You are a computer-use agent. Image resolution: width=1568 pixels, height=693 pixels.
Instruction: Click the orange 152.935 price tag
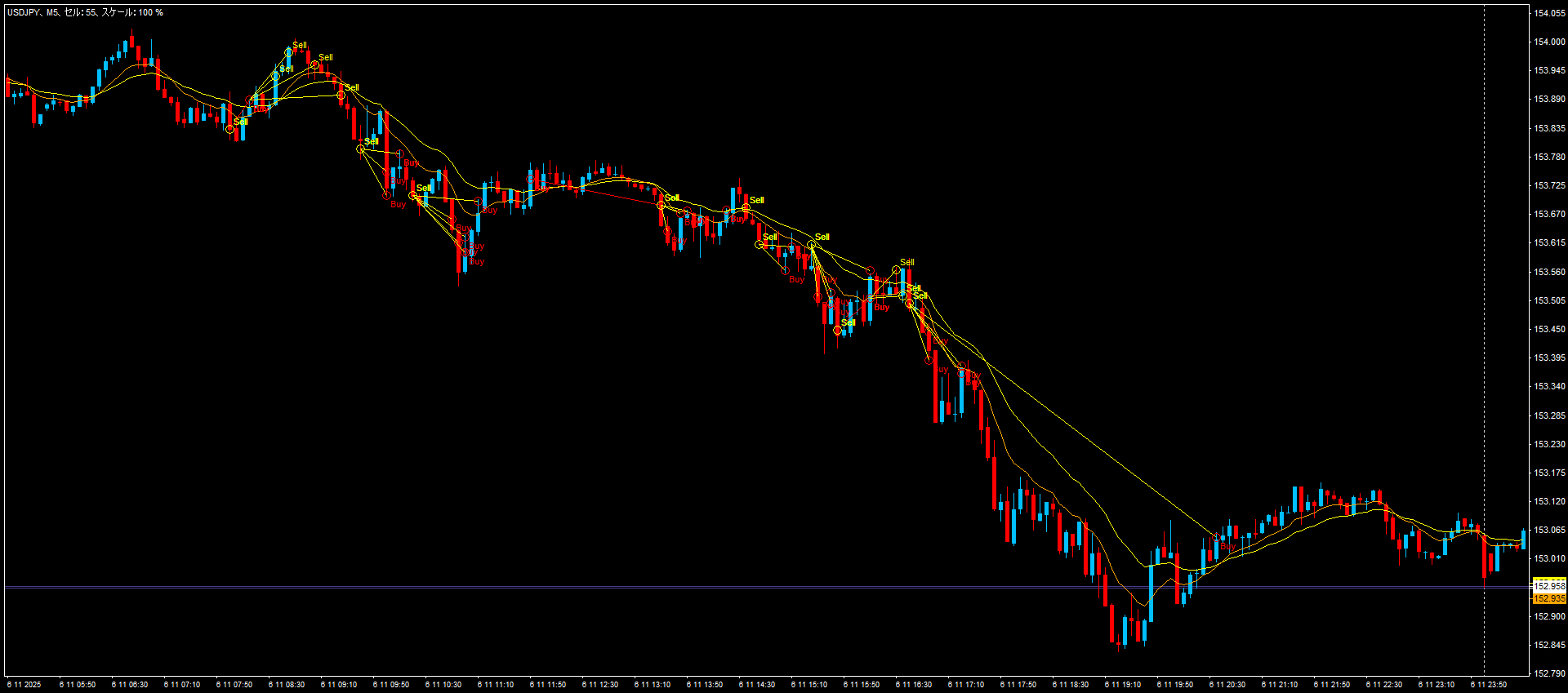click(x=1549, y=598)
